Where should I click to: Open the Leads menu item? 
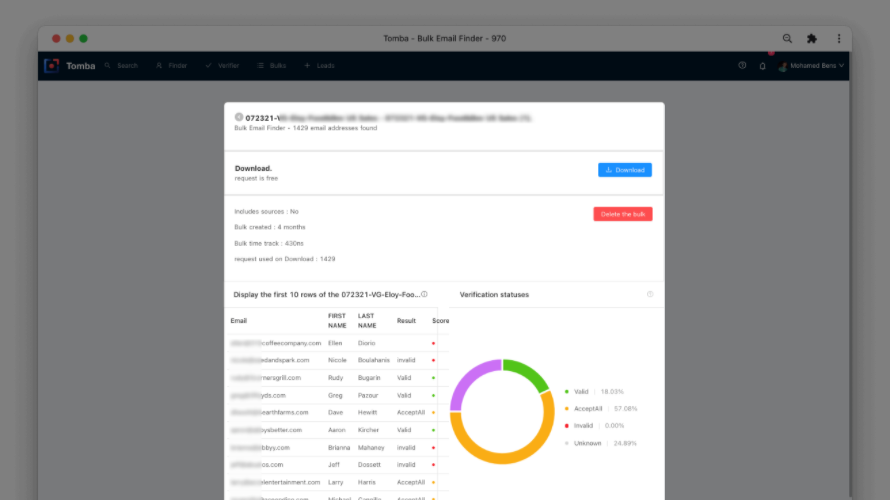[319, 66]
